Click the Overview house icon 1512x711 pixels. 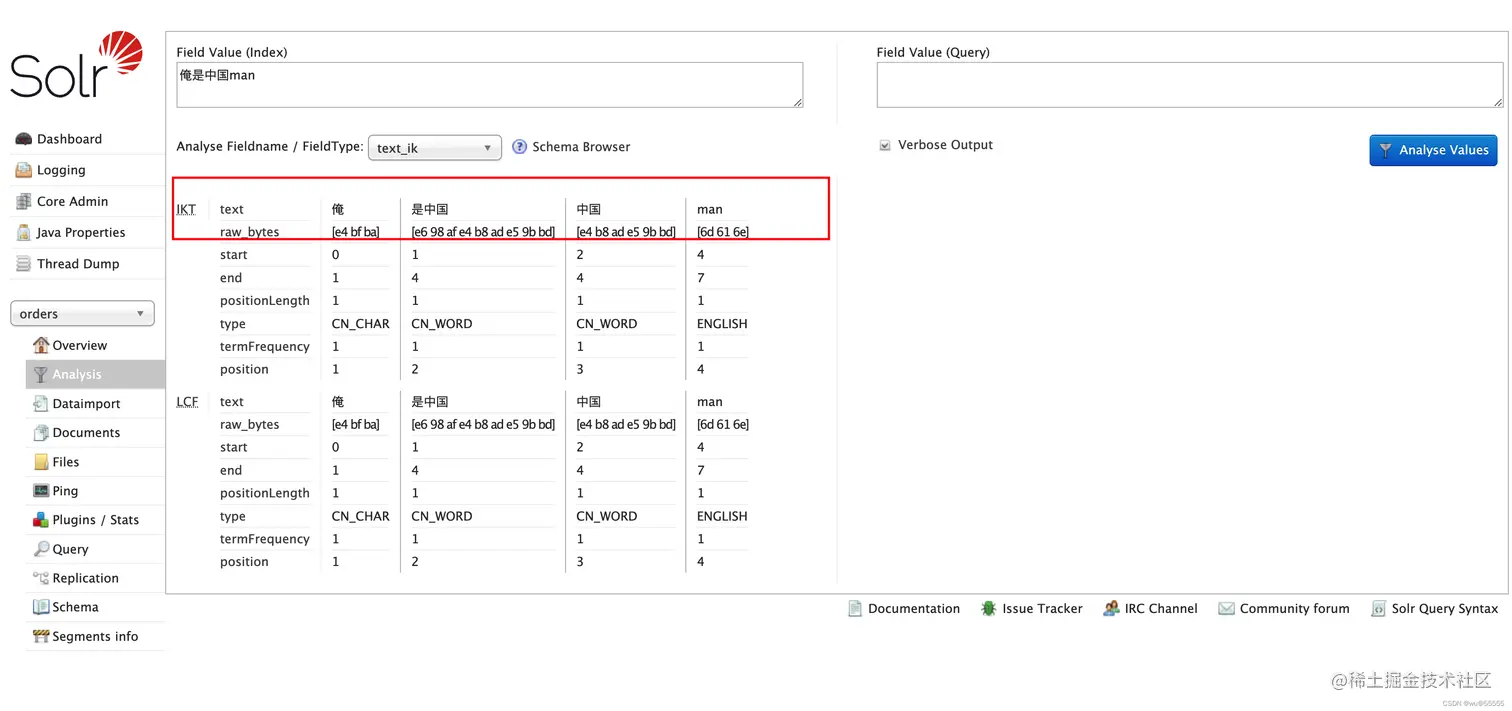click(41, 345)
